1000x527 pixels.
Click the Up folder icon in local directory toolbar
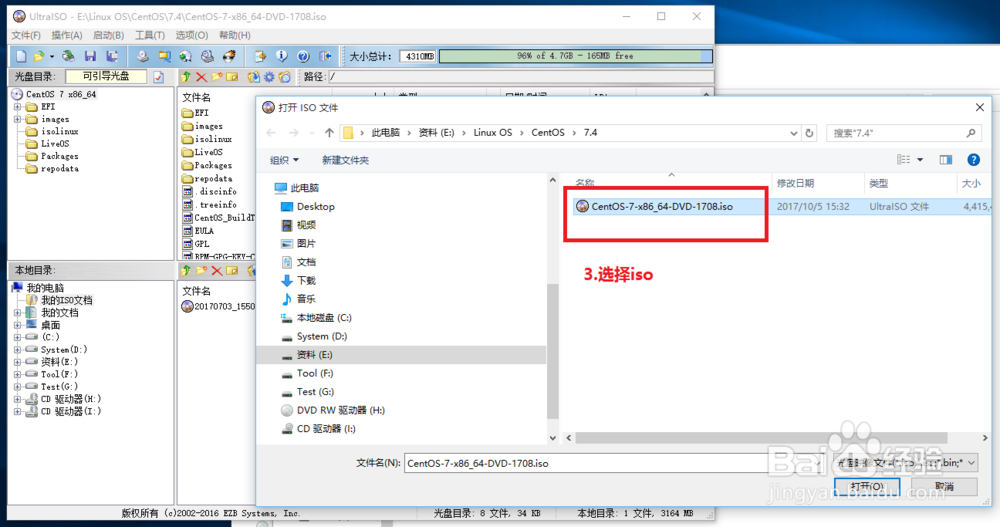tap(186, 271)
